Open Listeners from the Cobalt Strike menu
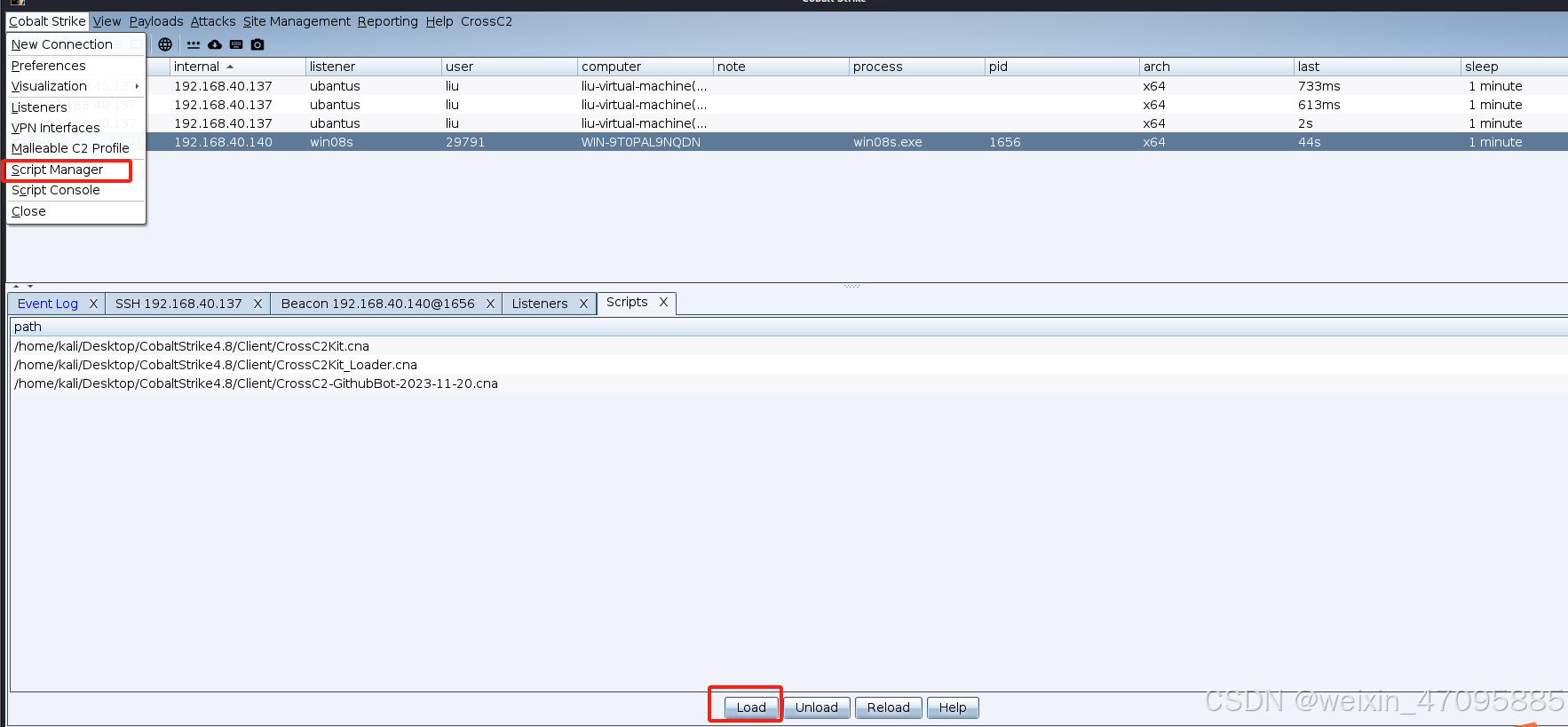This screenshot has width=1568, height=727. (76, 107)
